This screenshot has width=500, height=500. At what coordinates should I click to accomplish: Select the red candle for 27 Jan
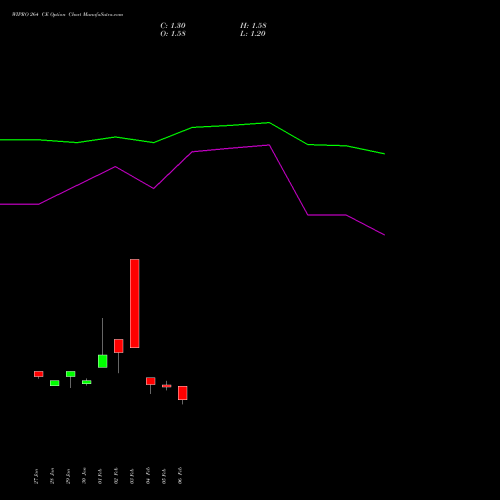(39, 374)
